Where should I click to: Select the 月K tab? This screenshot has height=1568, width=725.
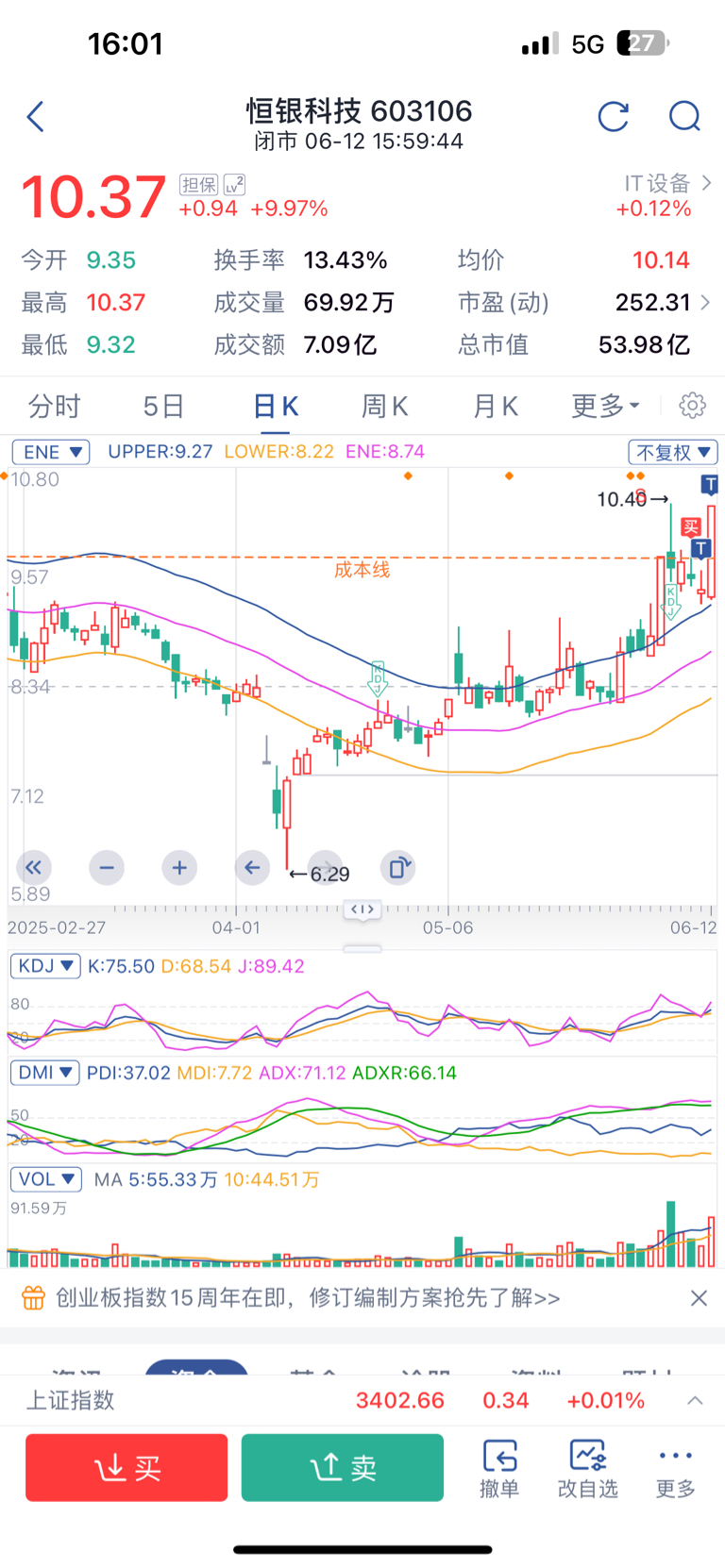pos(495,406)
